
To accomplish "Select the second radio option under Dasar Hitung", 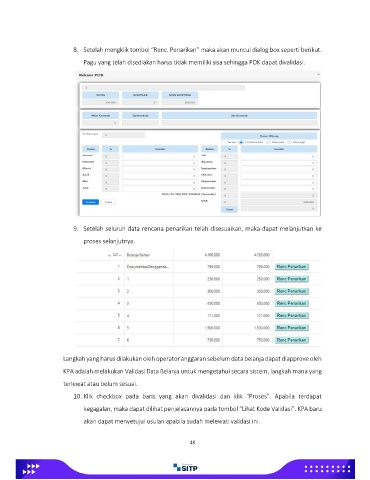I will tap(241, 142).
